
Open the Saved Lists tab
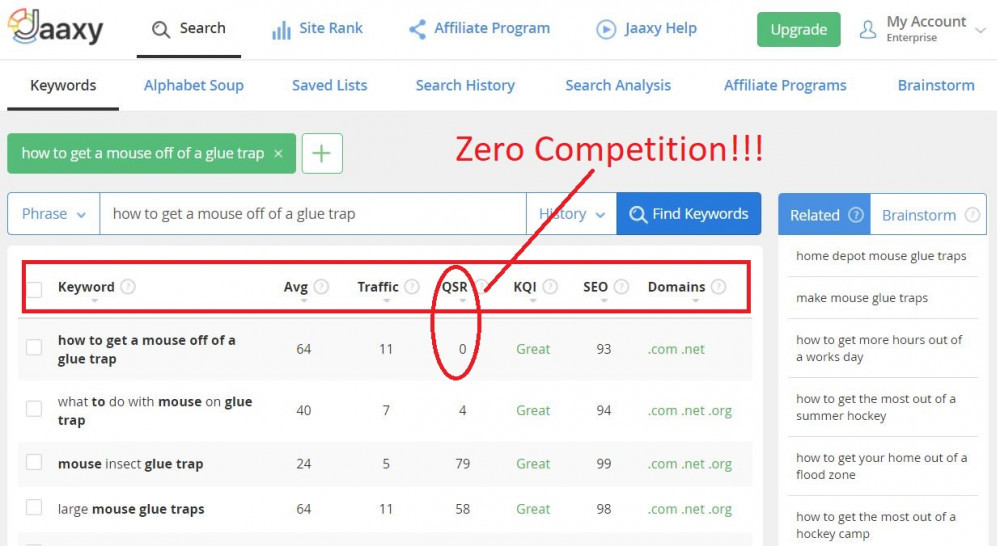pyautogui.click(x=329, y=85)
